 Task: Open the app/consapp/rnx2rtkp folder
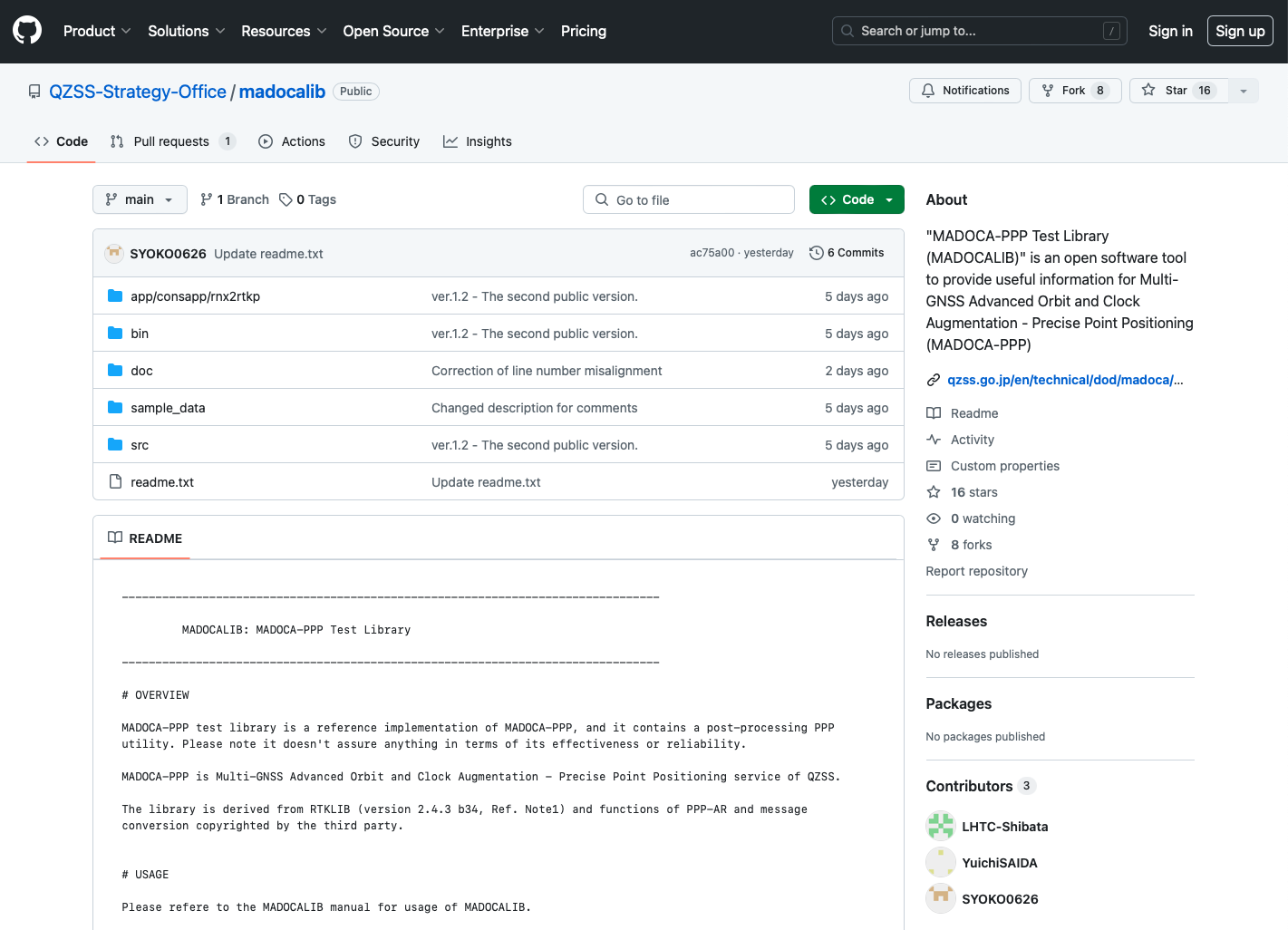click(195, 296)
